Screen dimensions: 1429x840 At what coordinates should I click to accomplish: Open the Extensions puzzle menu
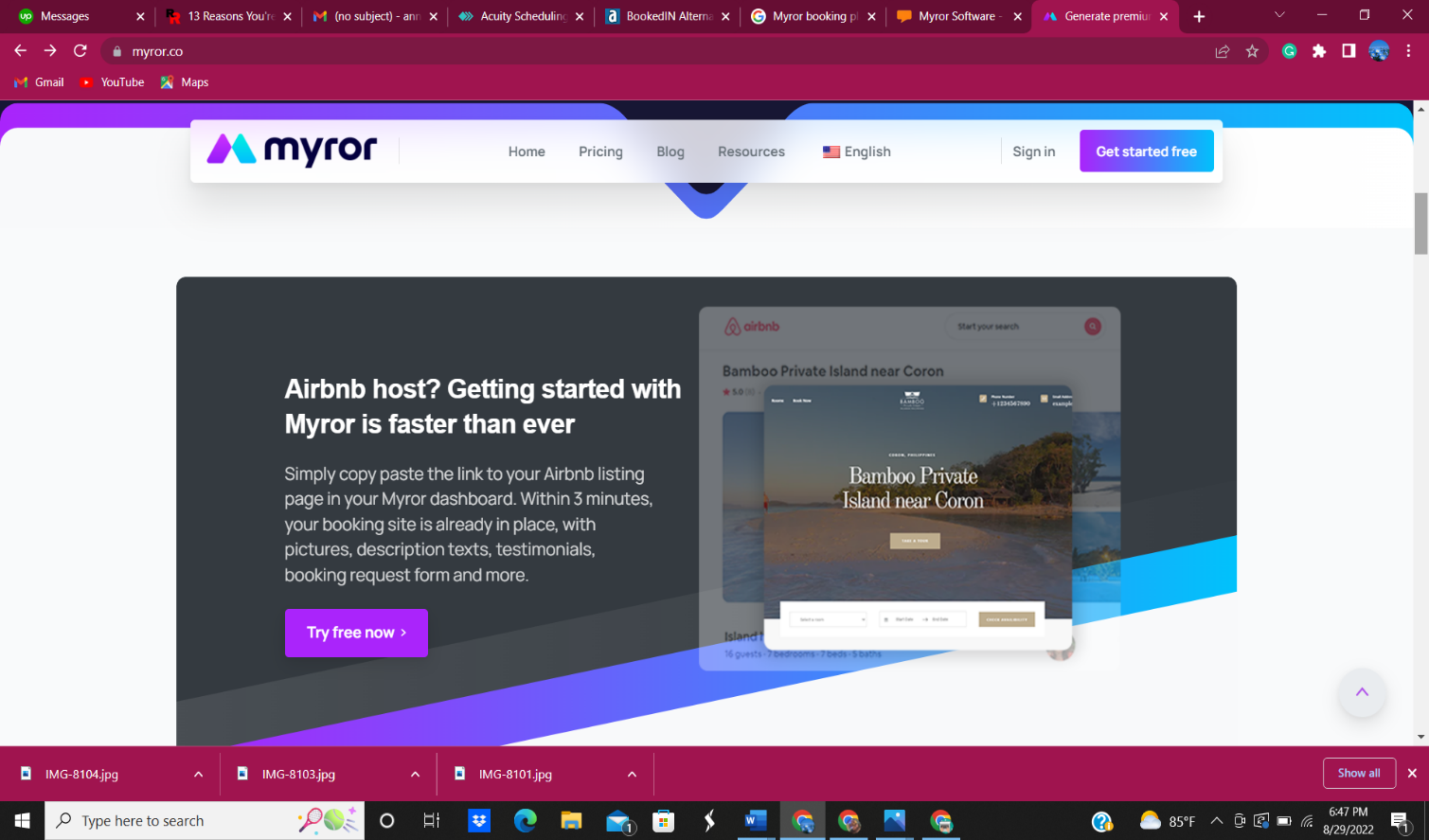click(1319, 51)
